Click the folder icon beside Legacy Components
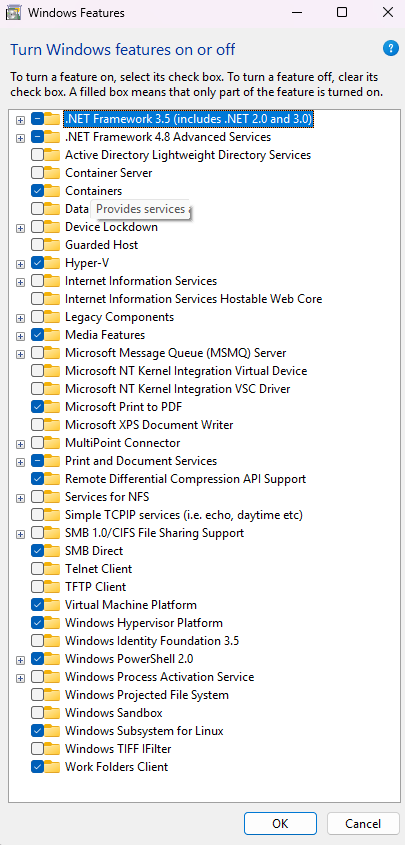The height and width of the screenshot is (845, 405). pos(52,317)
